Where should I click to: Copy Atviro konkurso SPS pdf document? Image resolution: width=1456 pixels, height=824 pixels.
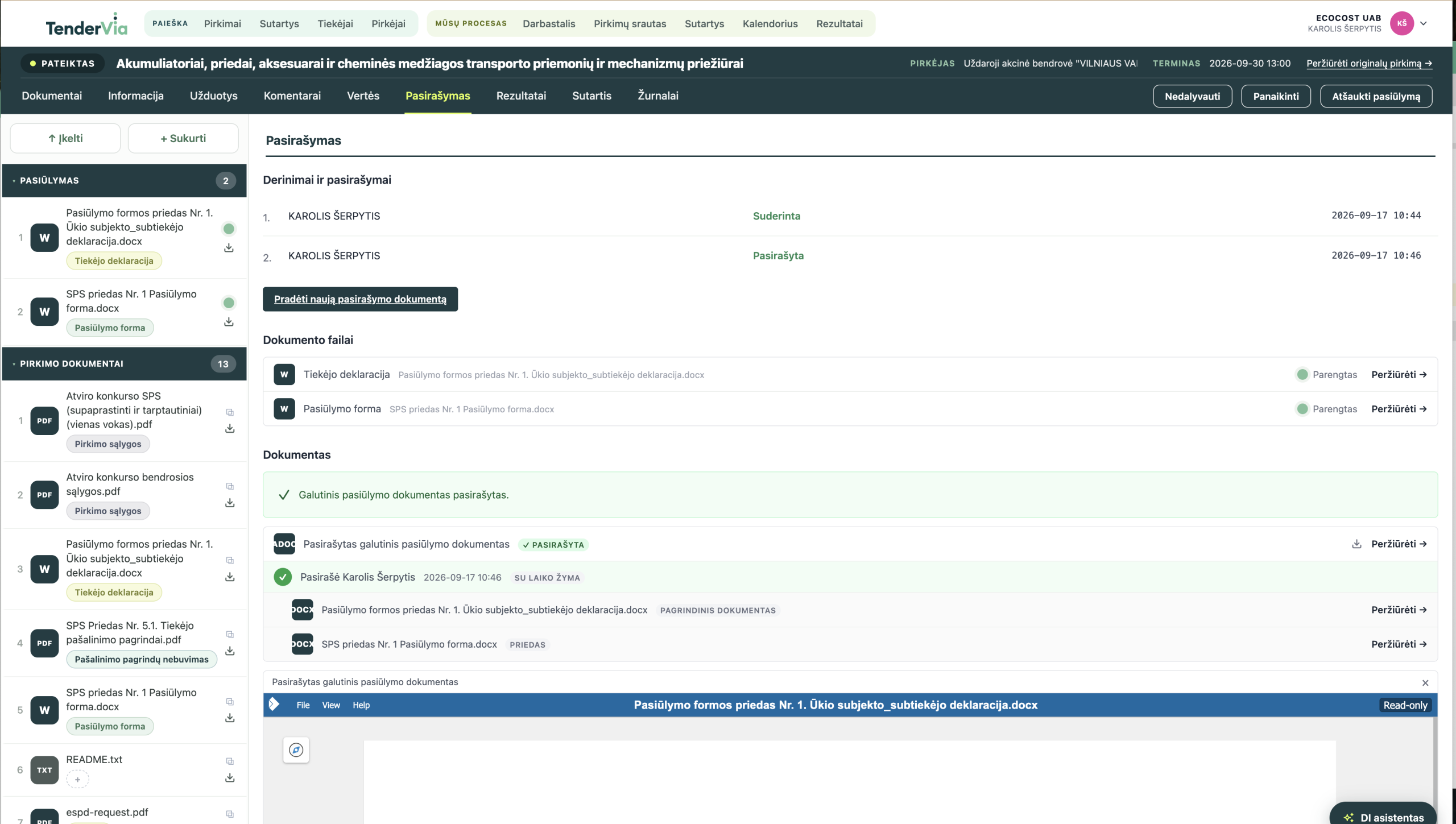pyautogui.click(x=230, y=412)
